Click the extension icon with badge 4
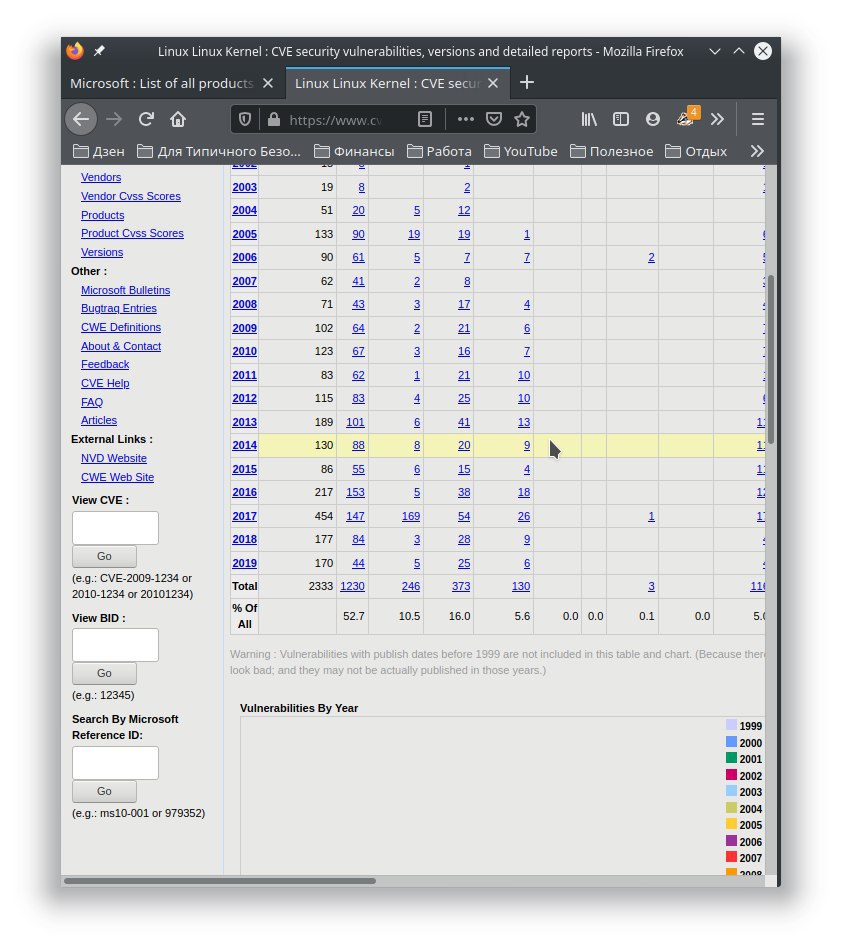Viewport: 842px width, 948px height. [x=687, y=117]
